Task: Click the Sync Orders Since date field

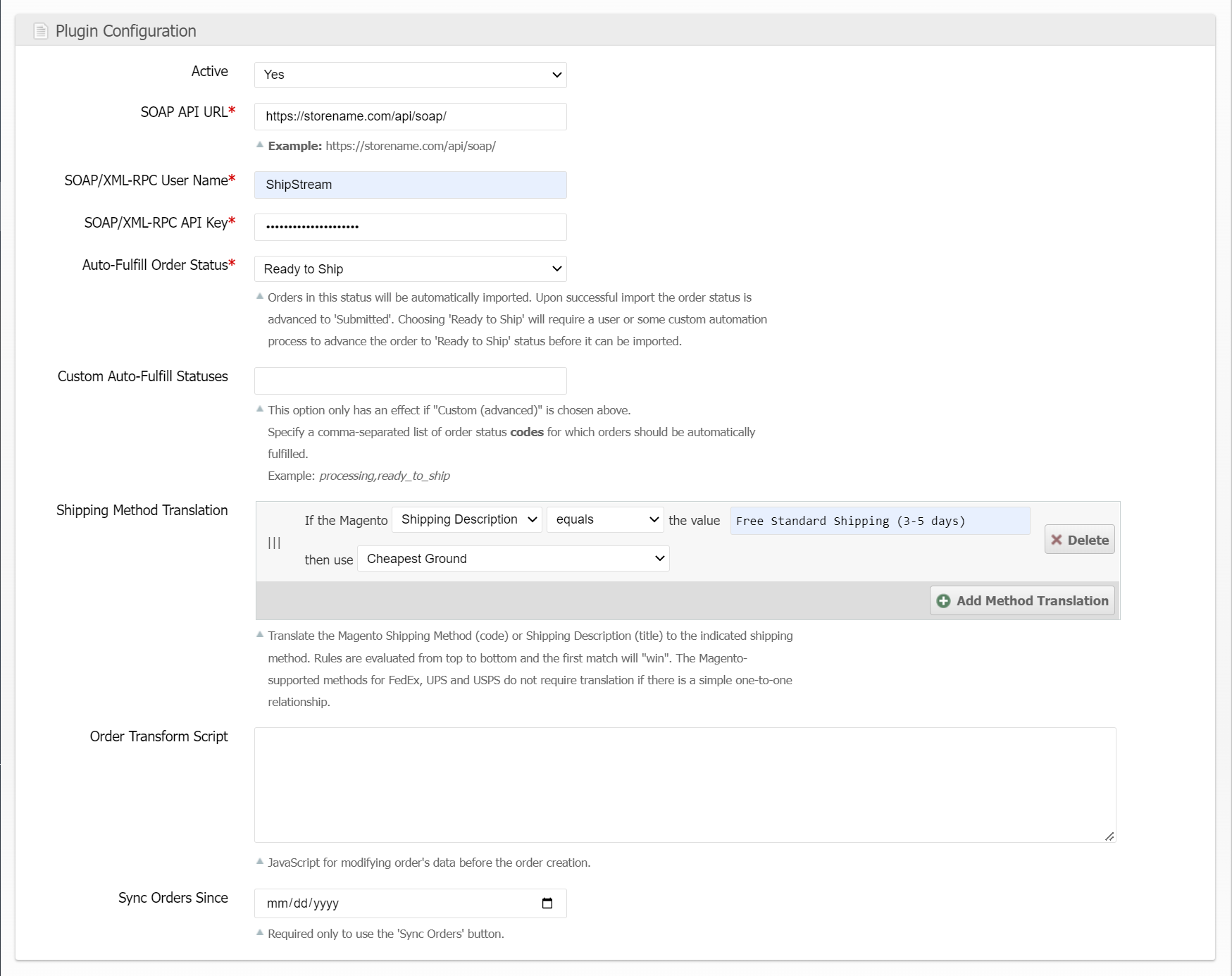Action: (x=394, y=903)
